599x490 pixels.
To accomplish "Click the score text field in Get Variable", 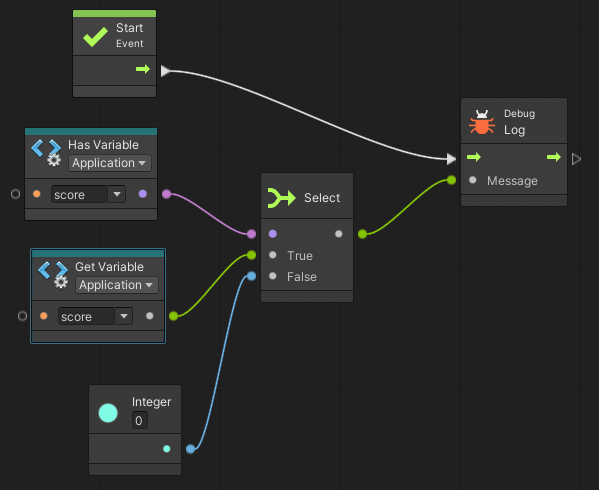I will point(86,316).
